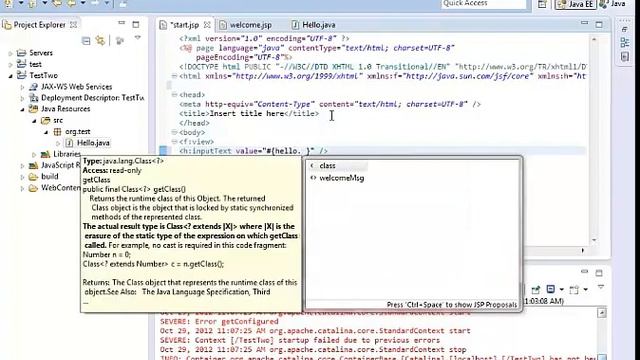Expand JAX-WS Web Services node

(22, 87)
